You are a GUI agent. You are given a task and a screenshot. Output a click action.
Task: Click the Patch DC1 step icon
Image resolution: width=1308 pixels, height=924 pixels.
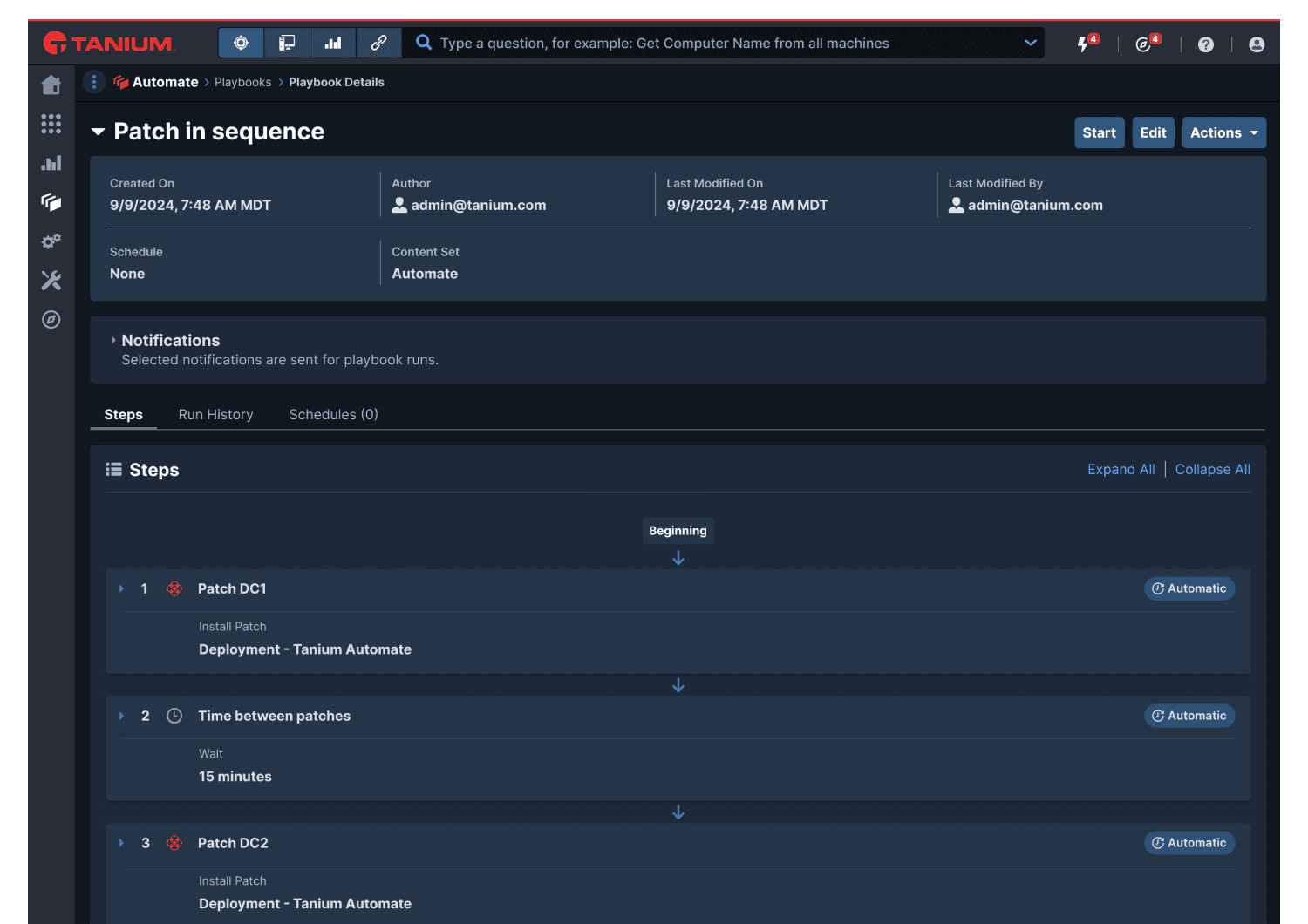[174, 588]
